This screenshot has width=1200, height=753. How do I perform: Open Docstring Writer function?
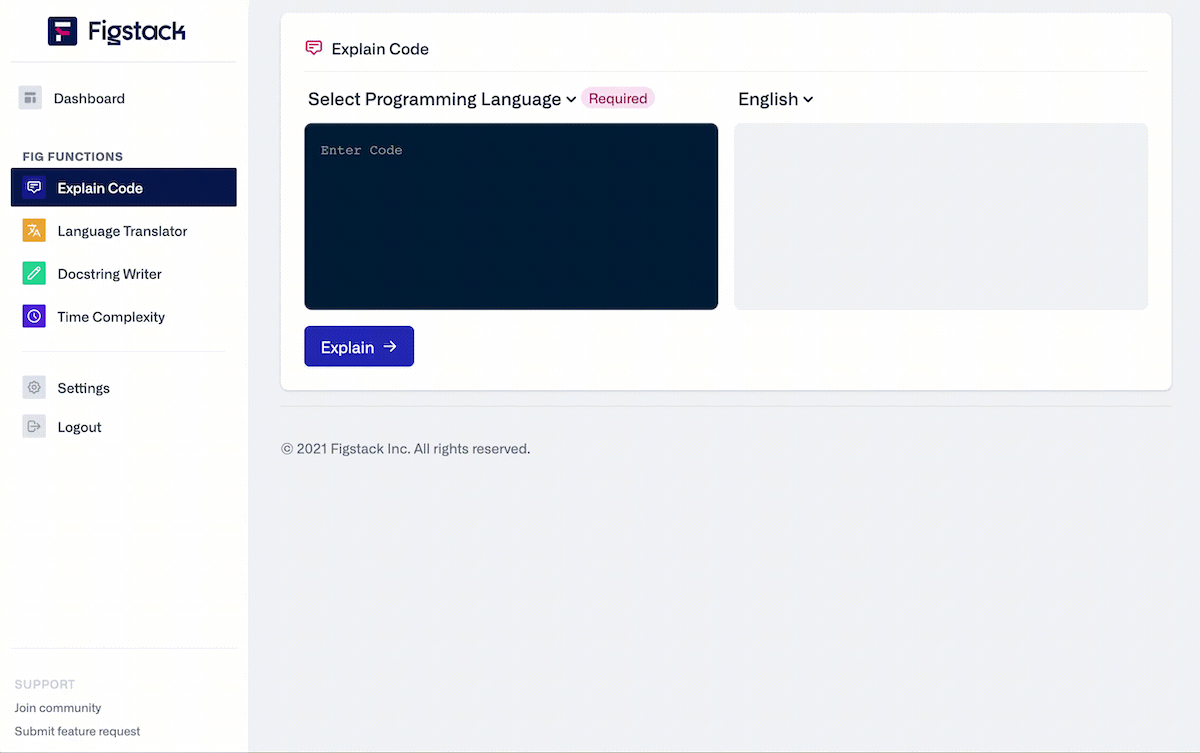coord(109,274)
